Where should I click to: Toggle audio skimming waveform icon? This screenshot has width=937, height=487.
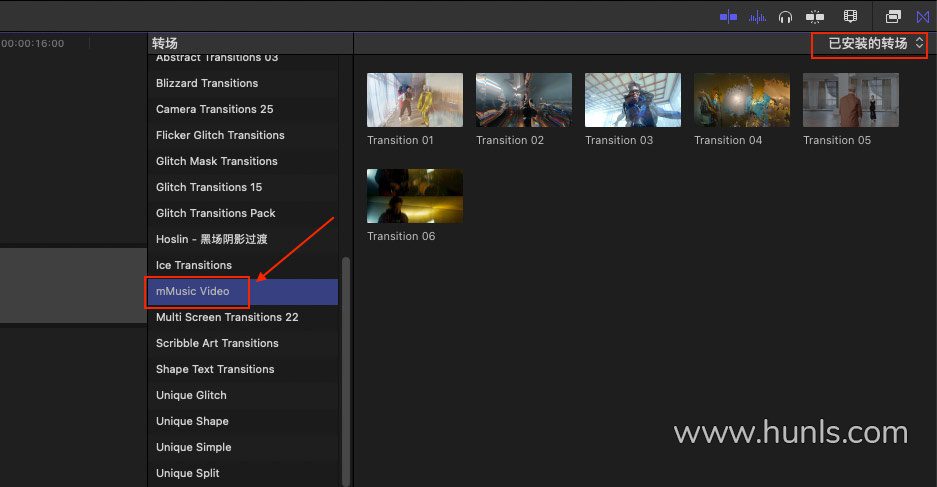757,17
